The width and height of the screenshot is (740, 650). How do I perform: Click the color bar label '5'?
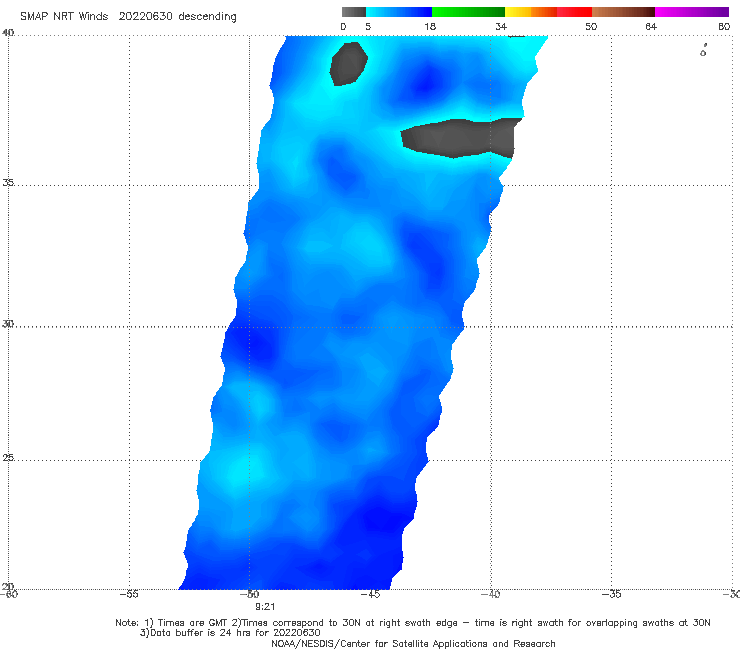tap(368, 27)
